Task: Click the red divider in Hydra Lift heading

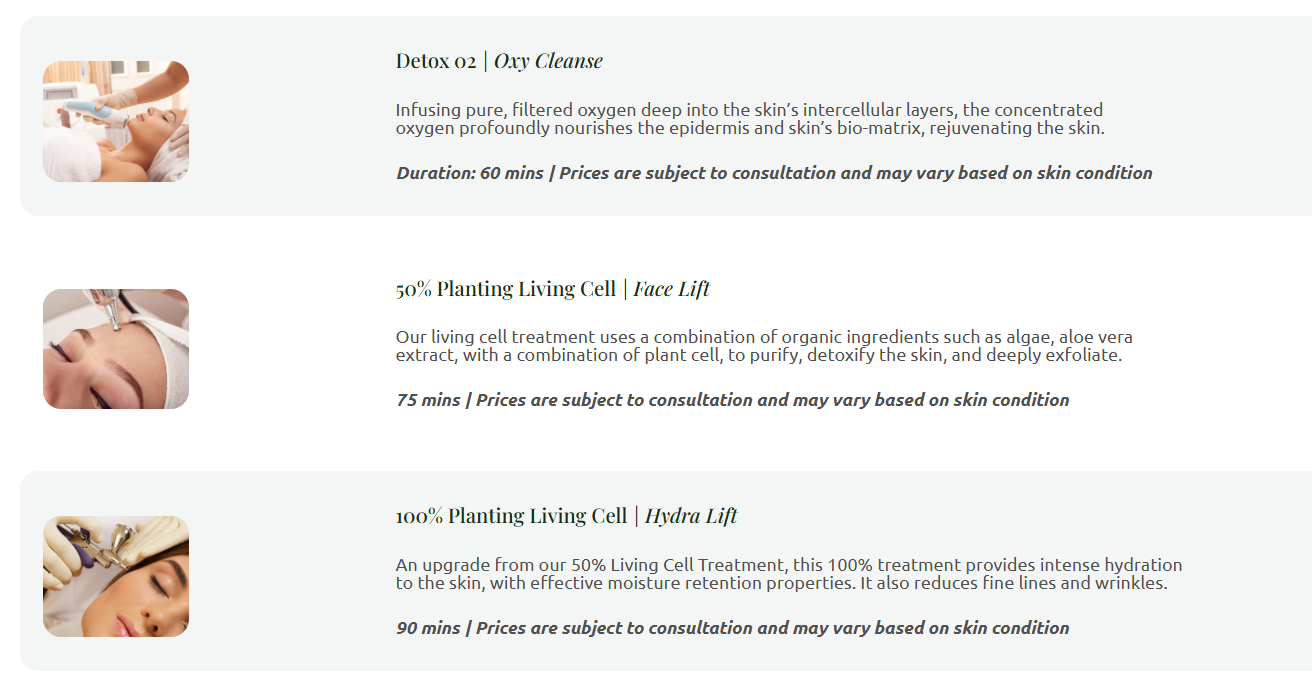Action: tap(636, 517)
